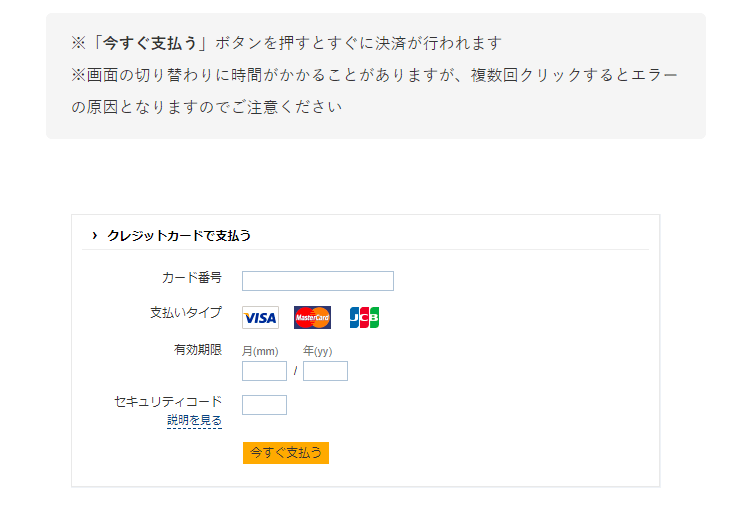
Task: Click the 年(yy) caption above year box
Action: tap(318, 351)
